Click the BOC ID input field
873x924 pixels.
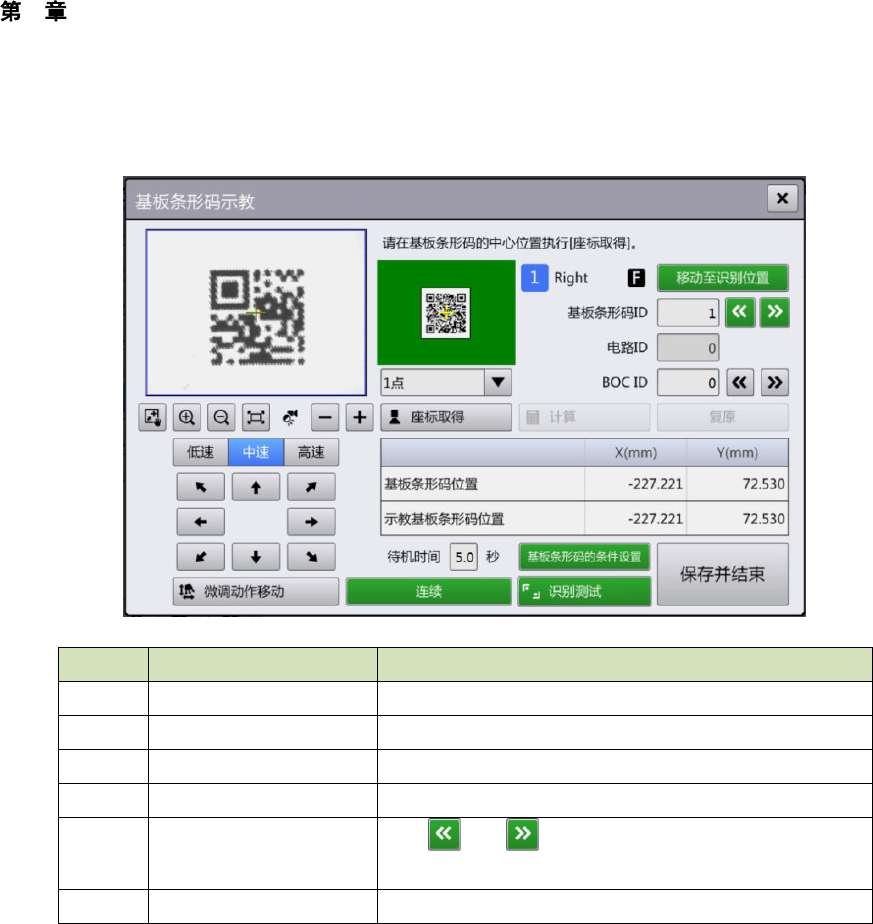[x=688, y=382]
